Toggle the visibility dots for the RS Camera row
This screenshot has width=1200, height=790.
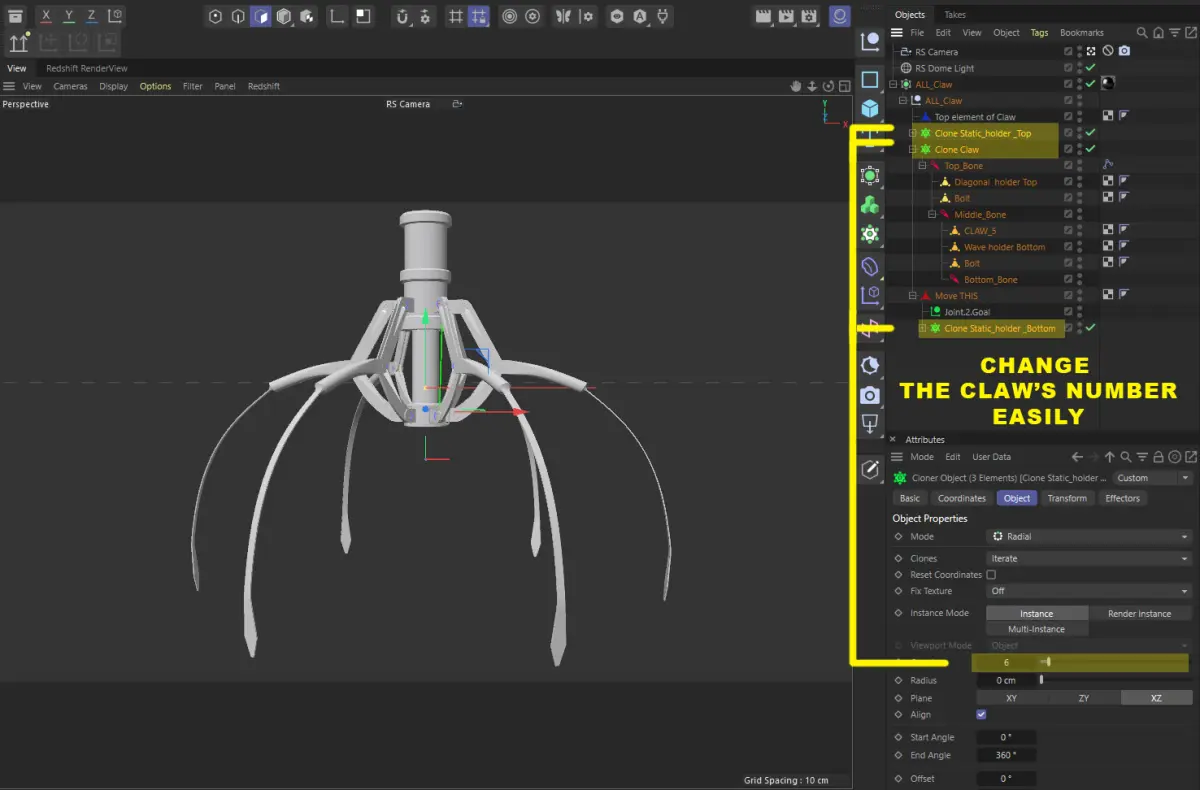click(1079, 51)
